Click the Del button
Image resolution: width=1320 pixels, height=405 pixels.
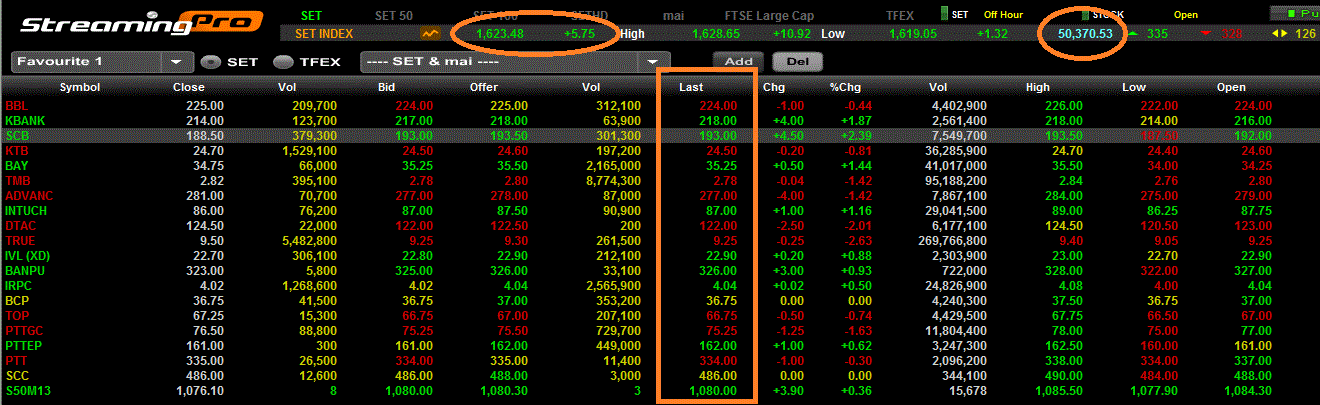coord(797,61)
